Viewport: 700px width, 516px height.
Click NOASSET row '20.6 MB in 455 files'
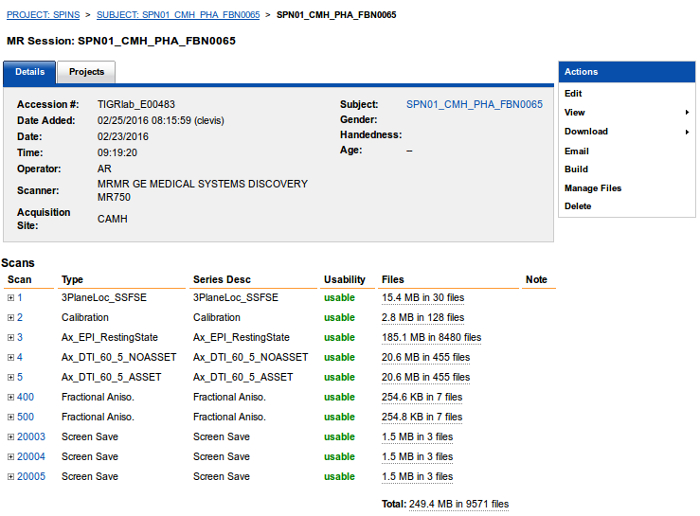[425, 357]
